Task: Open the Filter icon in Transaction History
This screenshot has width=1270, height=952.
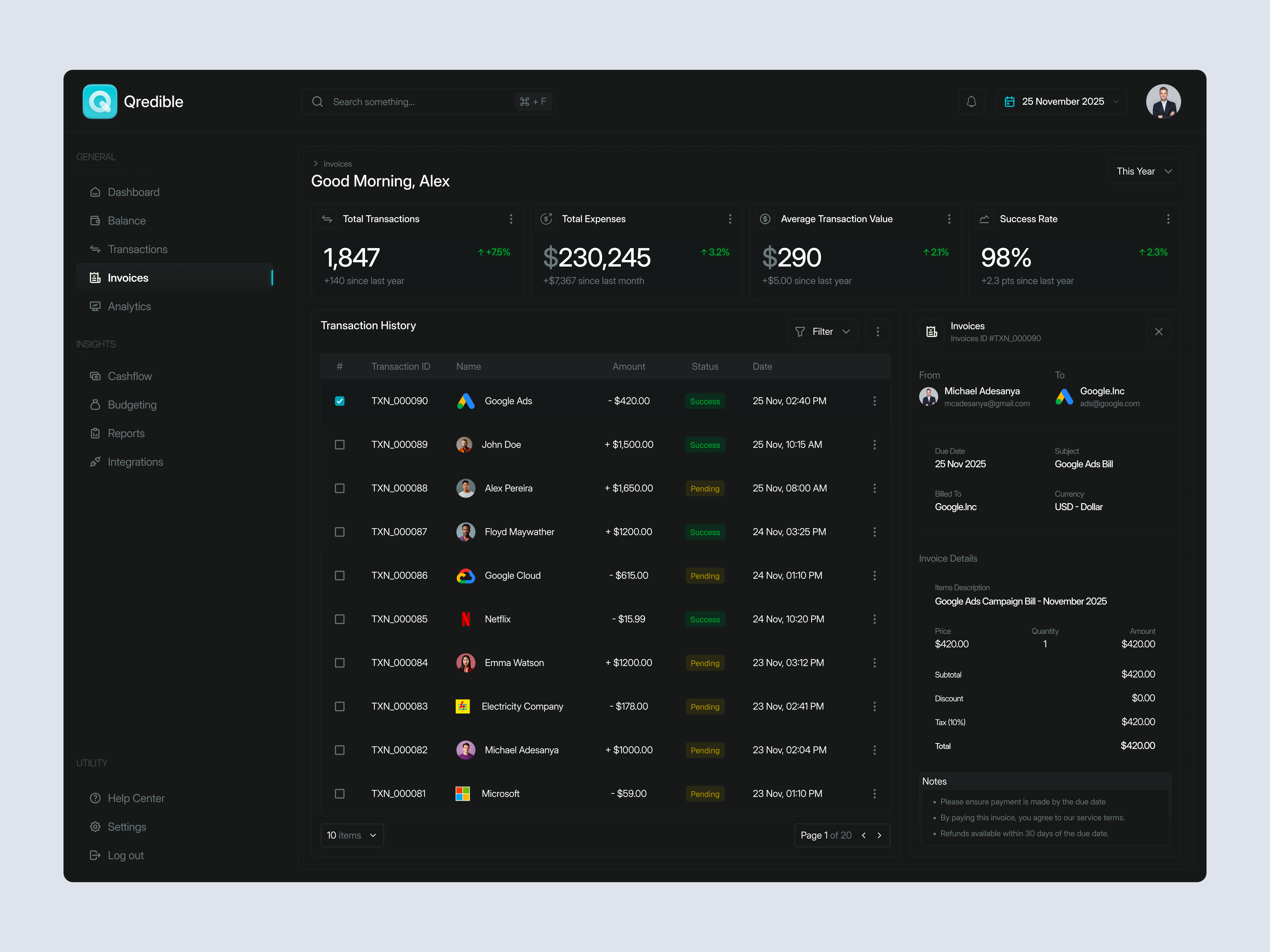Action: [x=800, y=332]
